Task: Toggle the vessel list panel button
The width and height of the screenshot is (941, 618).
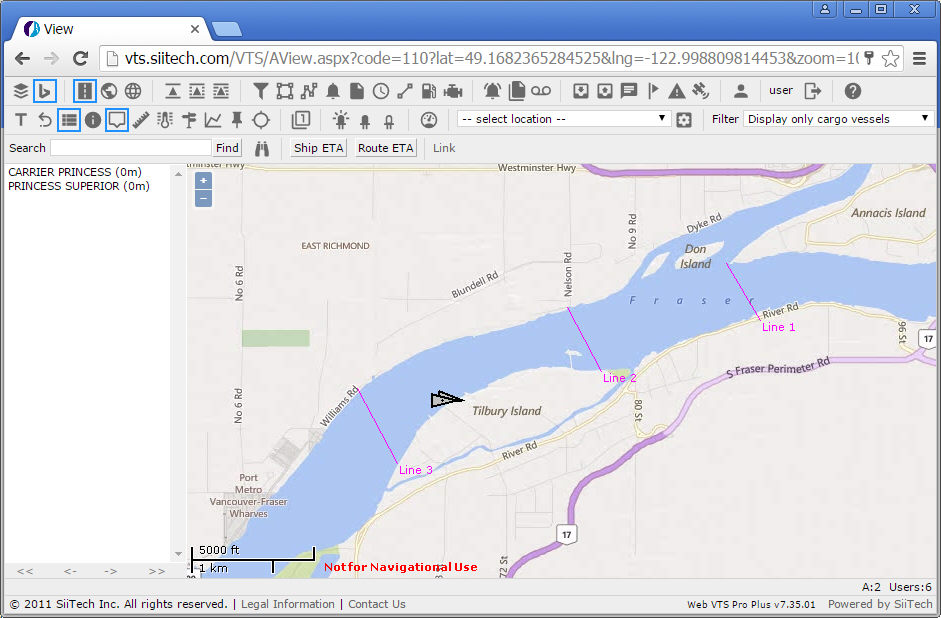Action: (69, 120)
